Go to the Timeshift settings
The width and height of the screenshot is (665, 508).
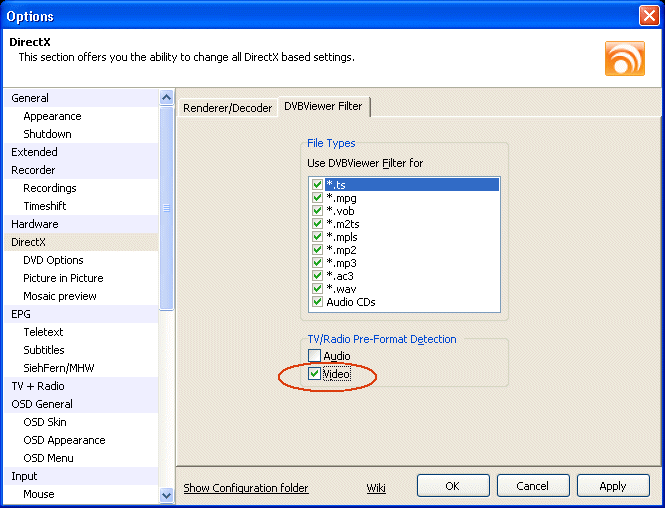[x=45, y=206]
